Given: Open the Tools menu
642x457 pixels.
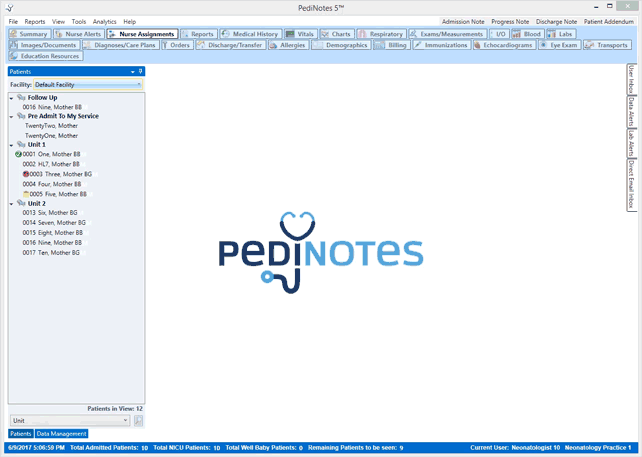Looking at the screenshot, I should click(79, 22).
